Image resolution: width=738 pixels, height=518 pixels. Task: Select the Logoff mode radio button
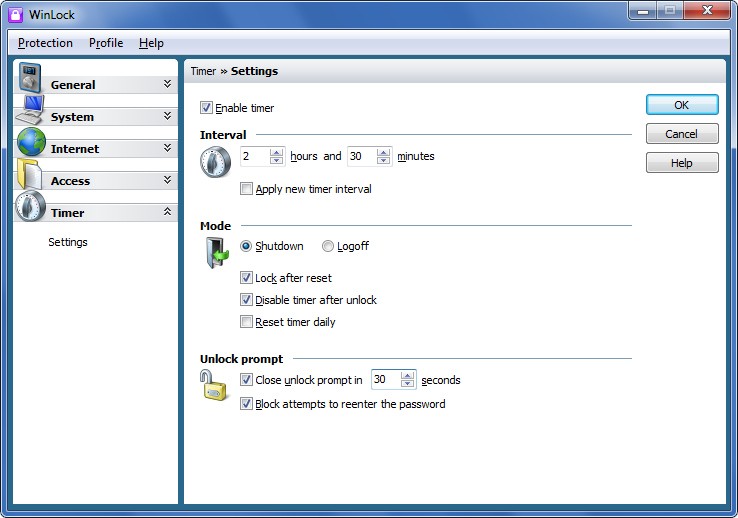328,246
